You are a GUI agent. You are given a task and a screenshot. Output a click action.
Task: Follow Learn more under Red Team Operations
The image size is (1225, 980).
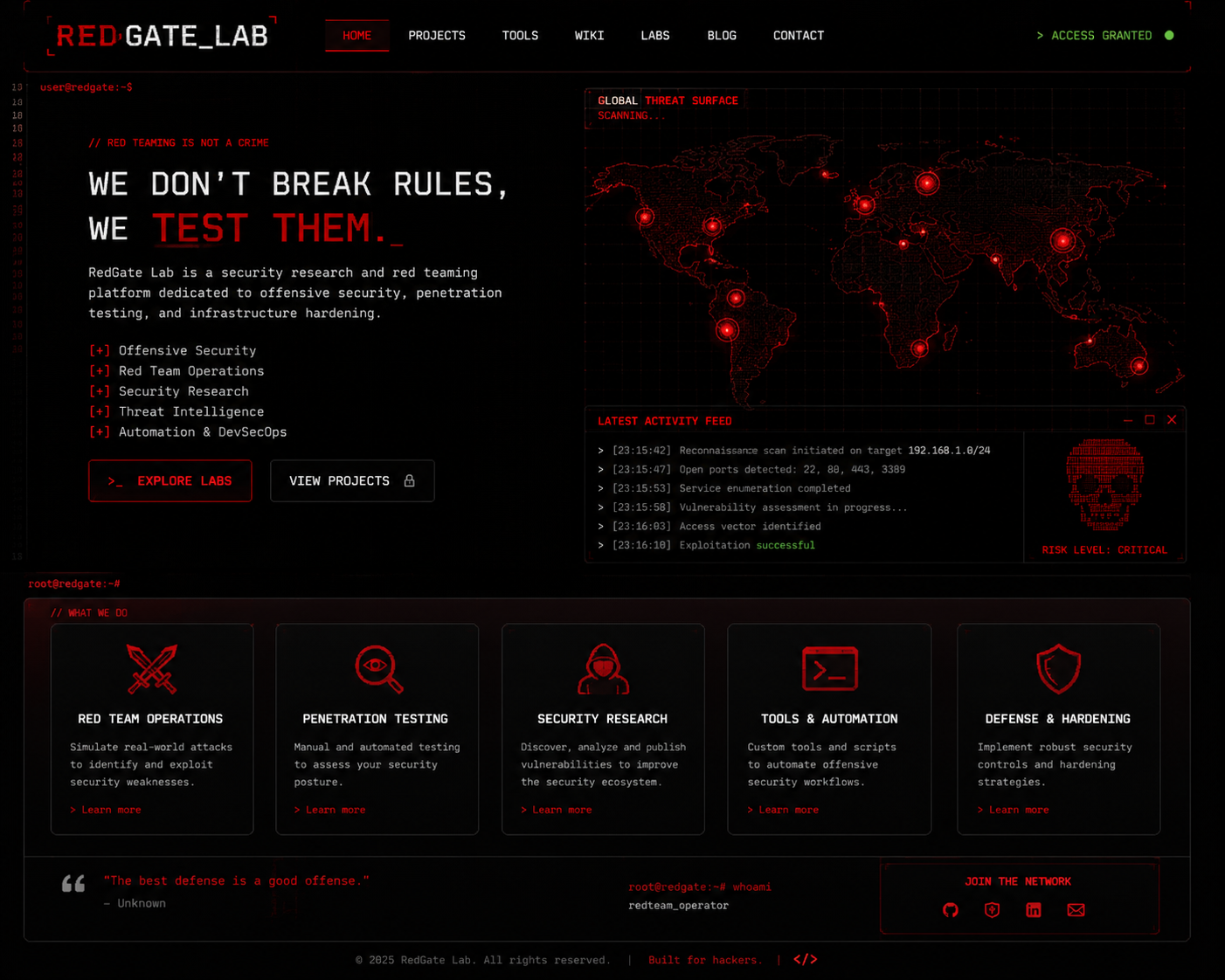point(106,810)
